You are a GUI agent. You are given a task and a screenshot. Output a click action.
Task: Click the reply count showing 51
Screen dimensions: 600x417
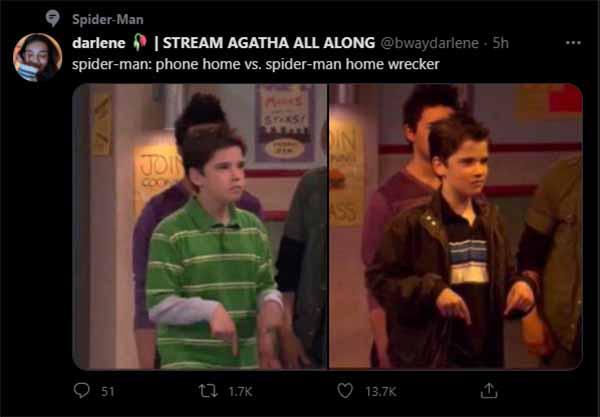click(108, 391)
